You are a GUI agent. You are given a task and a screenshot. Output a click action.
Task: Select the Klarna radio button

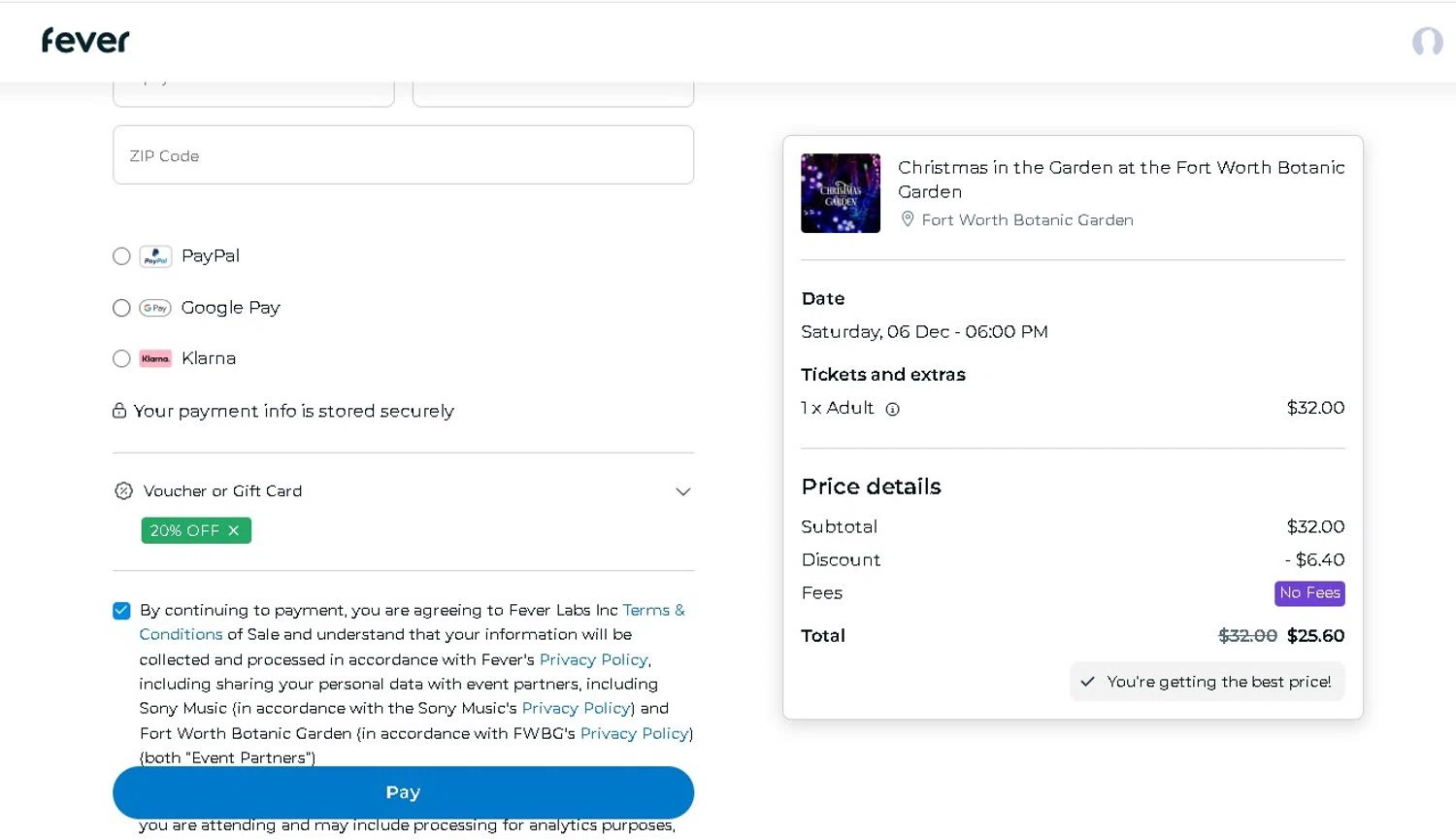coord(121,358)
